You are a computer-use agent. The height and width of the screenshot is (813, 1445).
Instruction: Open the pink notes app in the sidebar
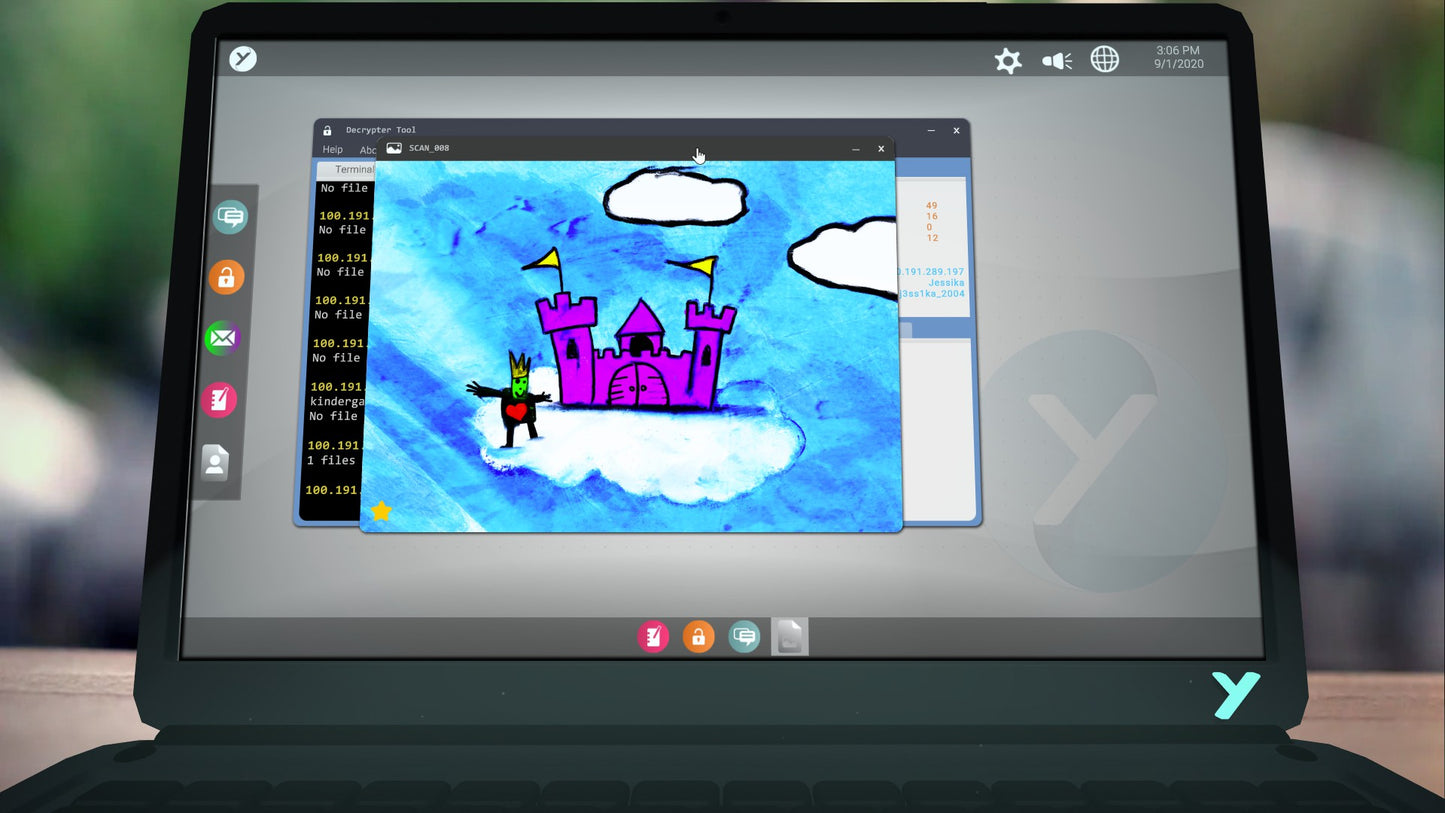[219, 400]
